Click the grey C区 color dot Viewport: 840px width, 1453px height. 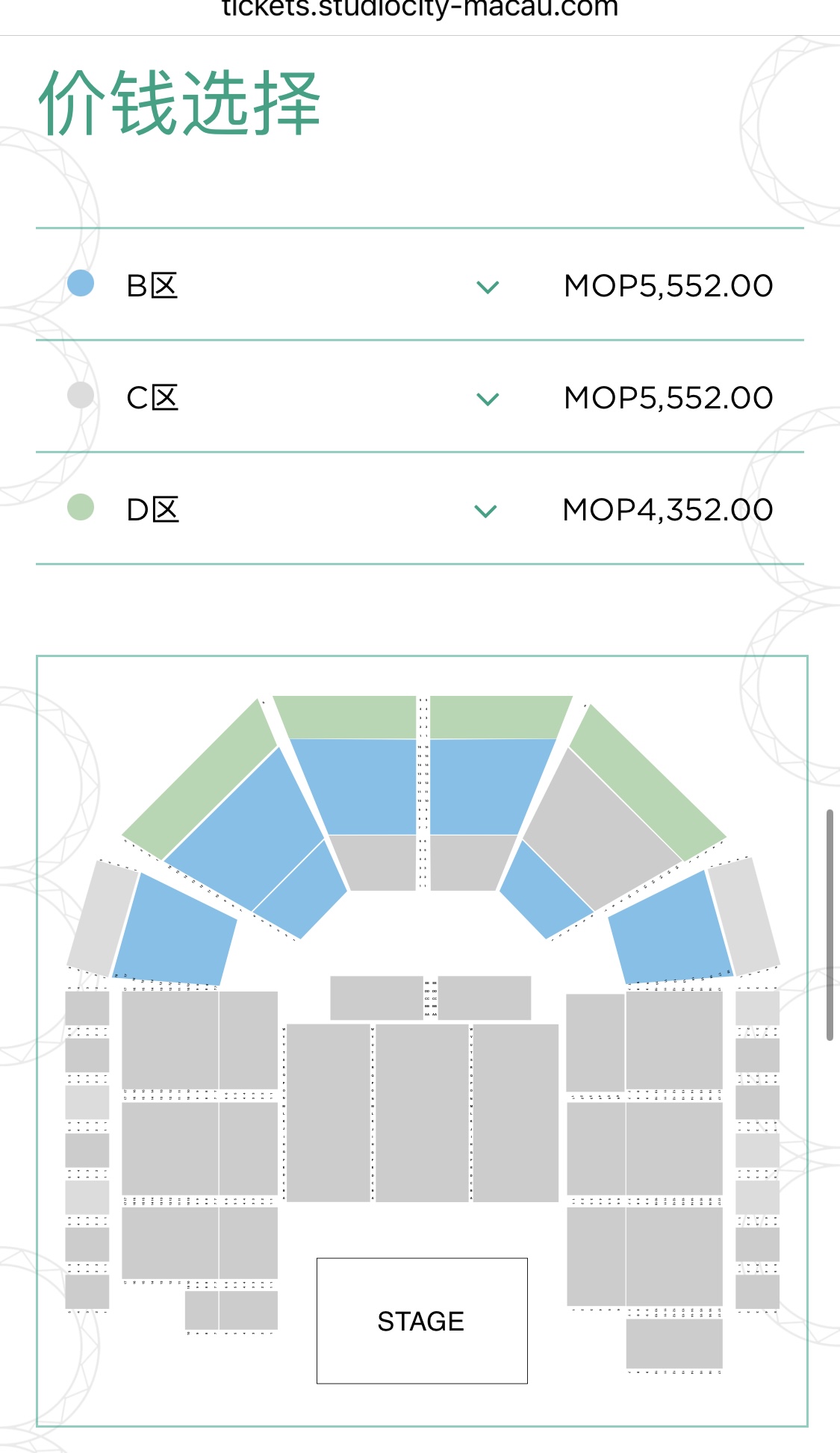[x=81, y=395]
